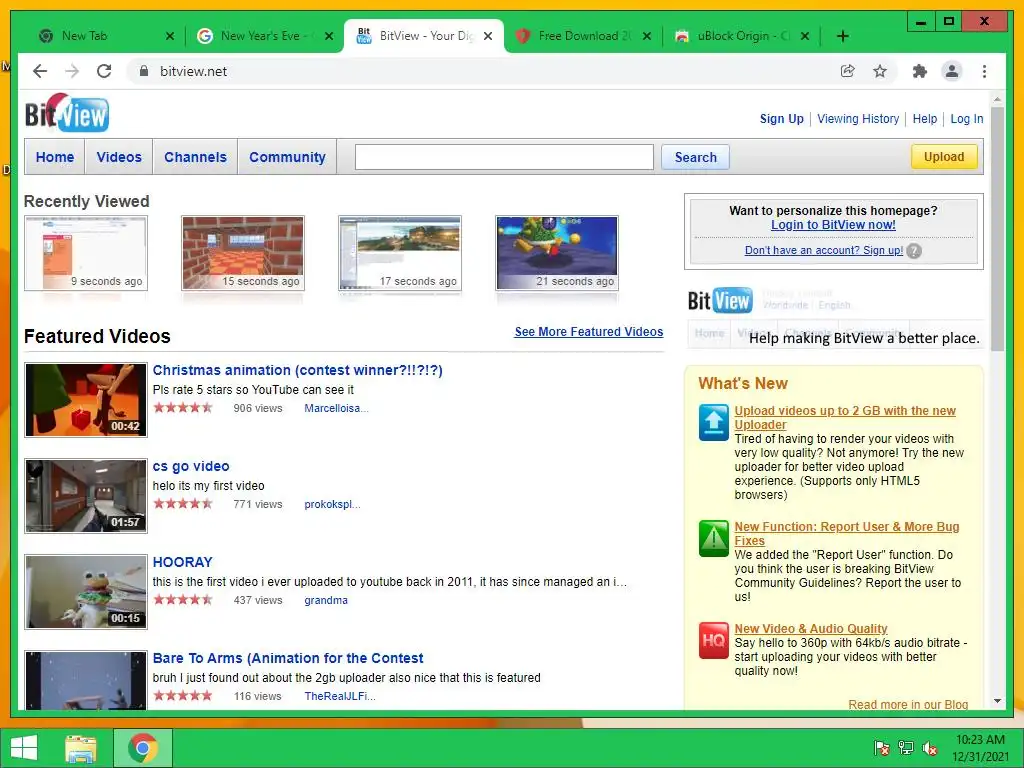1024x768 pixels.
Task: Open Viewing History link
Action: click(858, 119)
